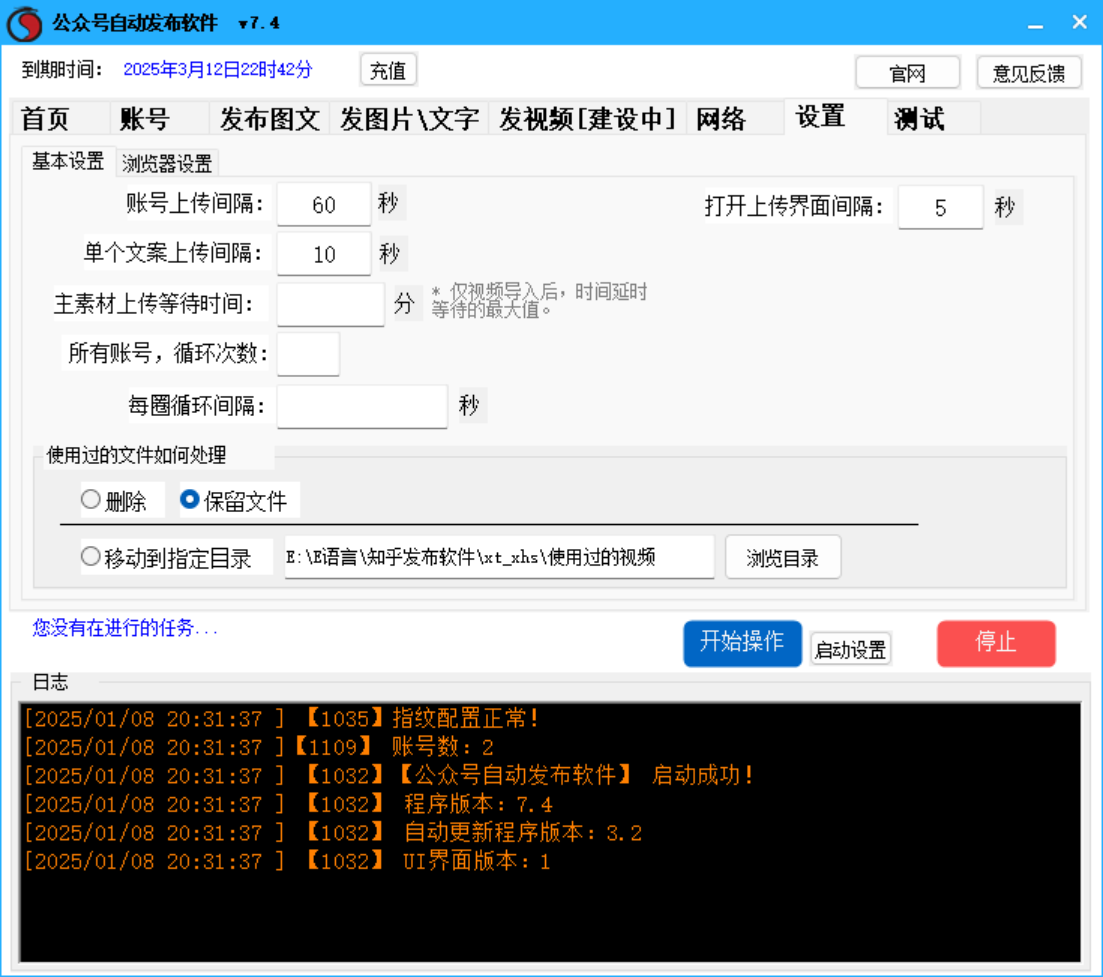Click the log line 指纹配置正常！
The height and width of the screenshot is (977, 1103).
[x=281, y=718]
